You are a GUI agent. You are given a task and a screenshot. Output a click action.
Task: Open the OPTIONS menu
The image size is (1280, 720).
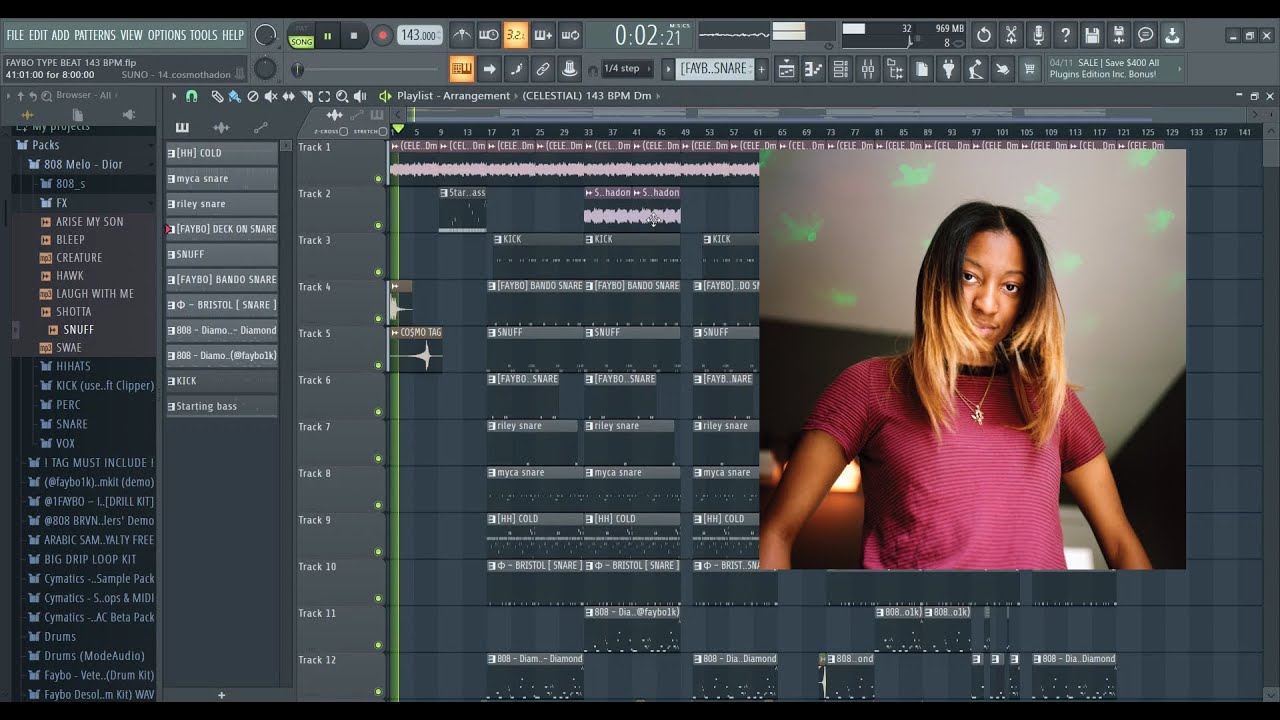click(167, 35)
